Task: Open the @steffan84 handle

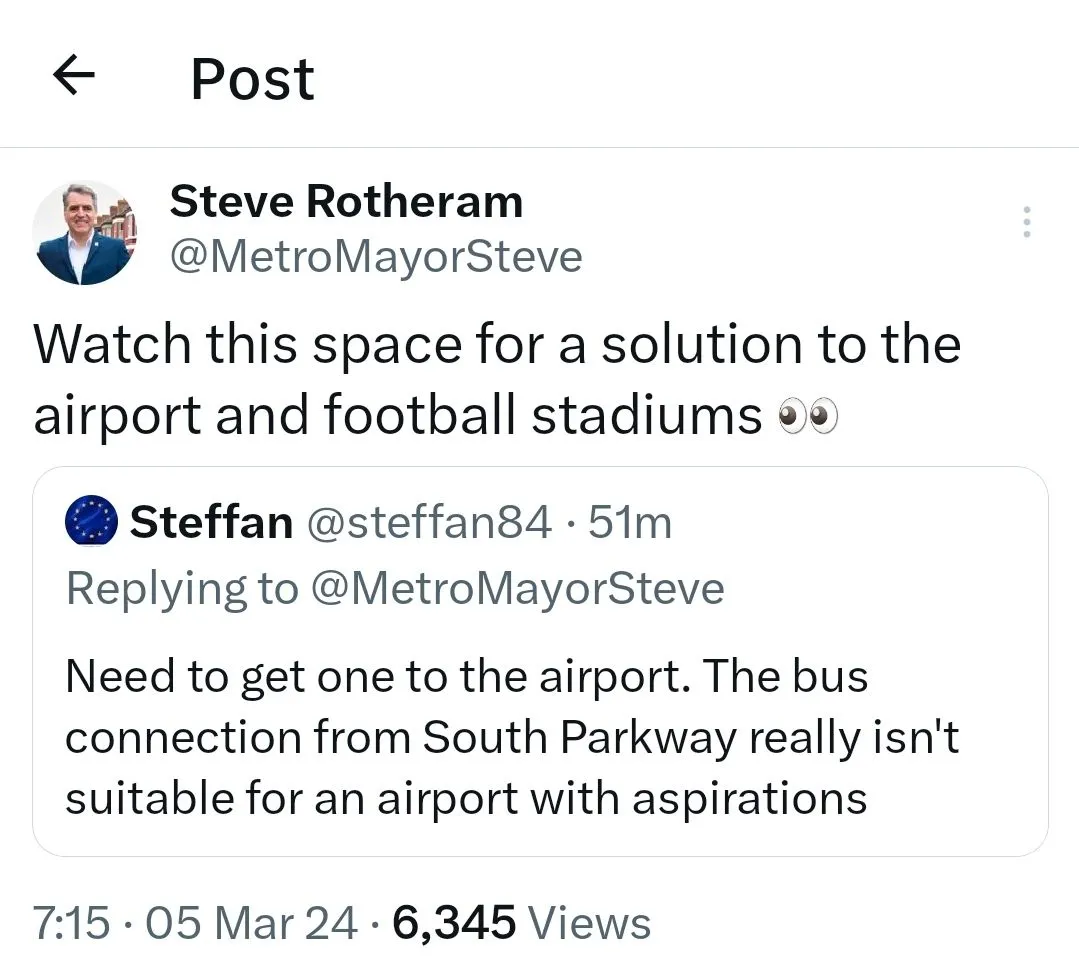Action: pos(428,522)
